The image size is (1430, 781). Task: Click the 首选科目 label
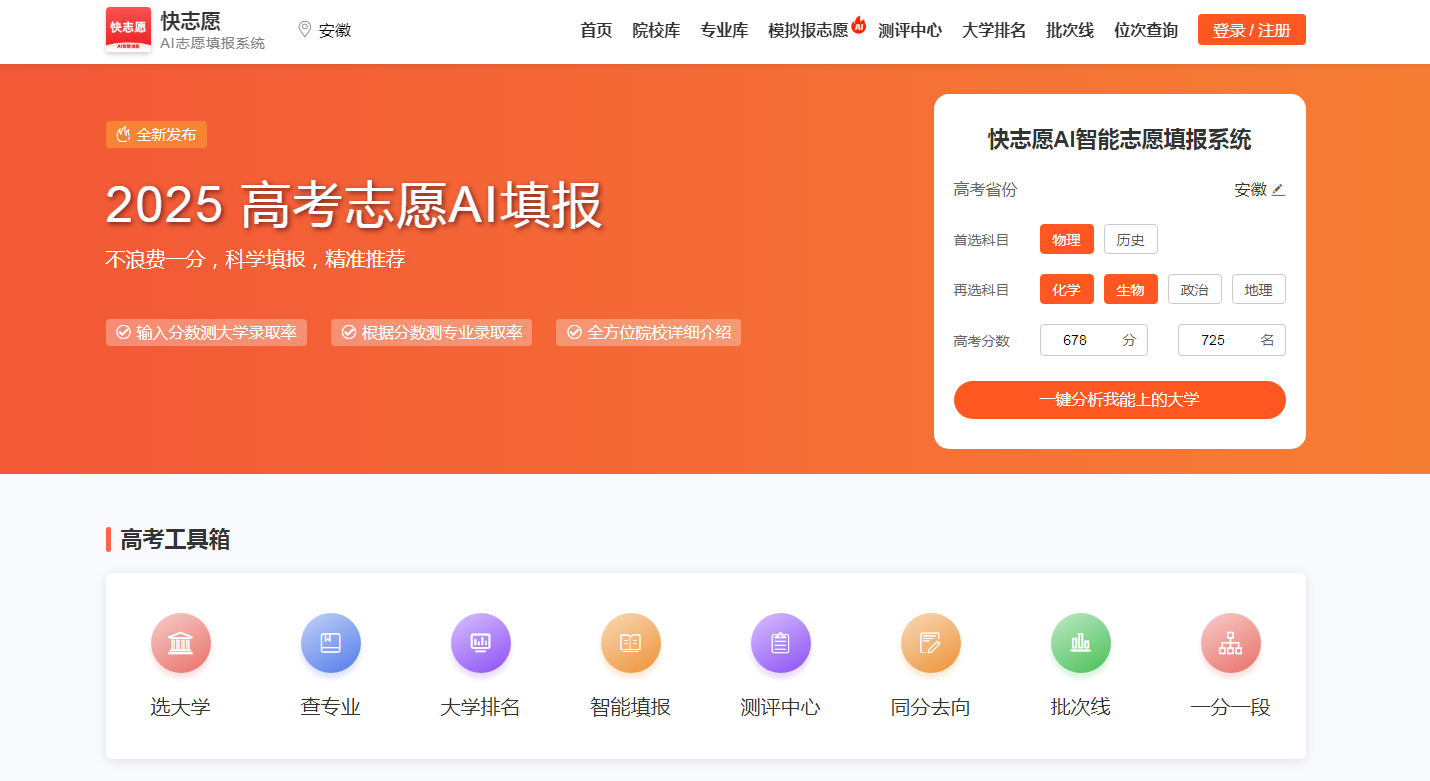pos(982,240)
